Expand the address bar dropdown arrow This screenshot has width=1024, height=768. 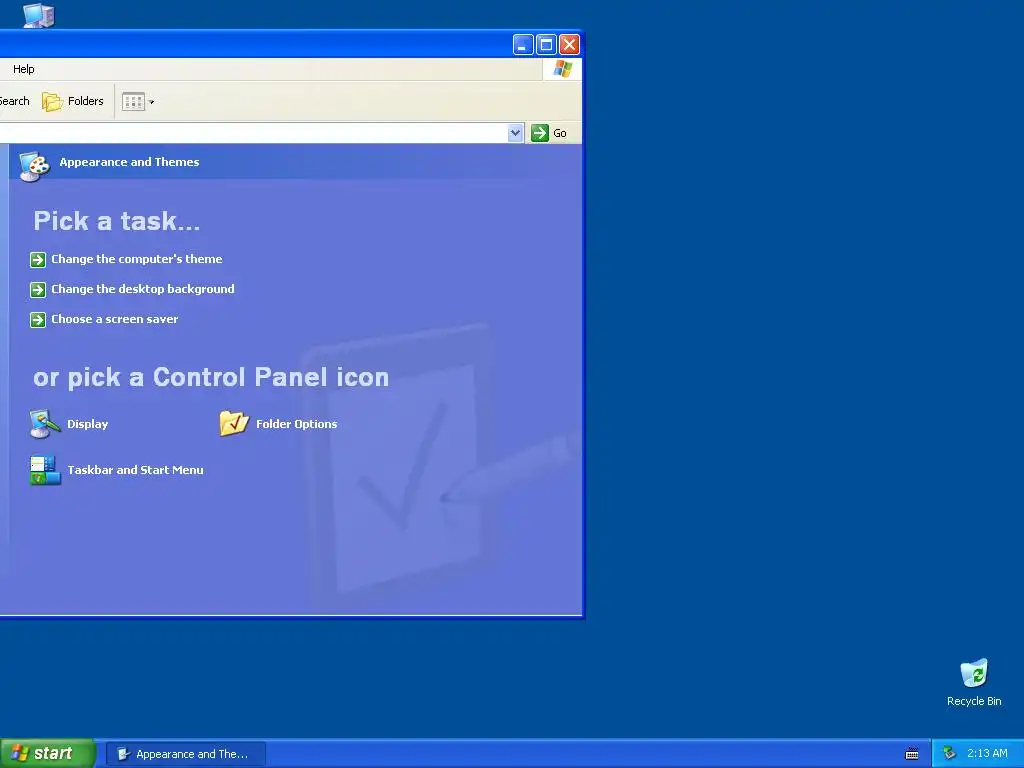(515, 133)
